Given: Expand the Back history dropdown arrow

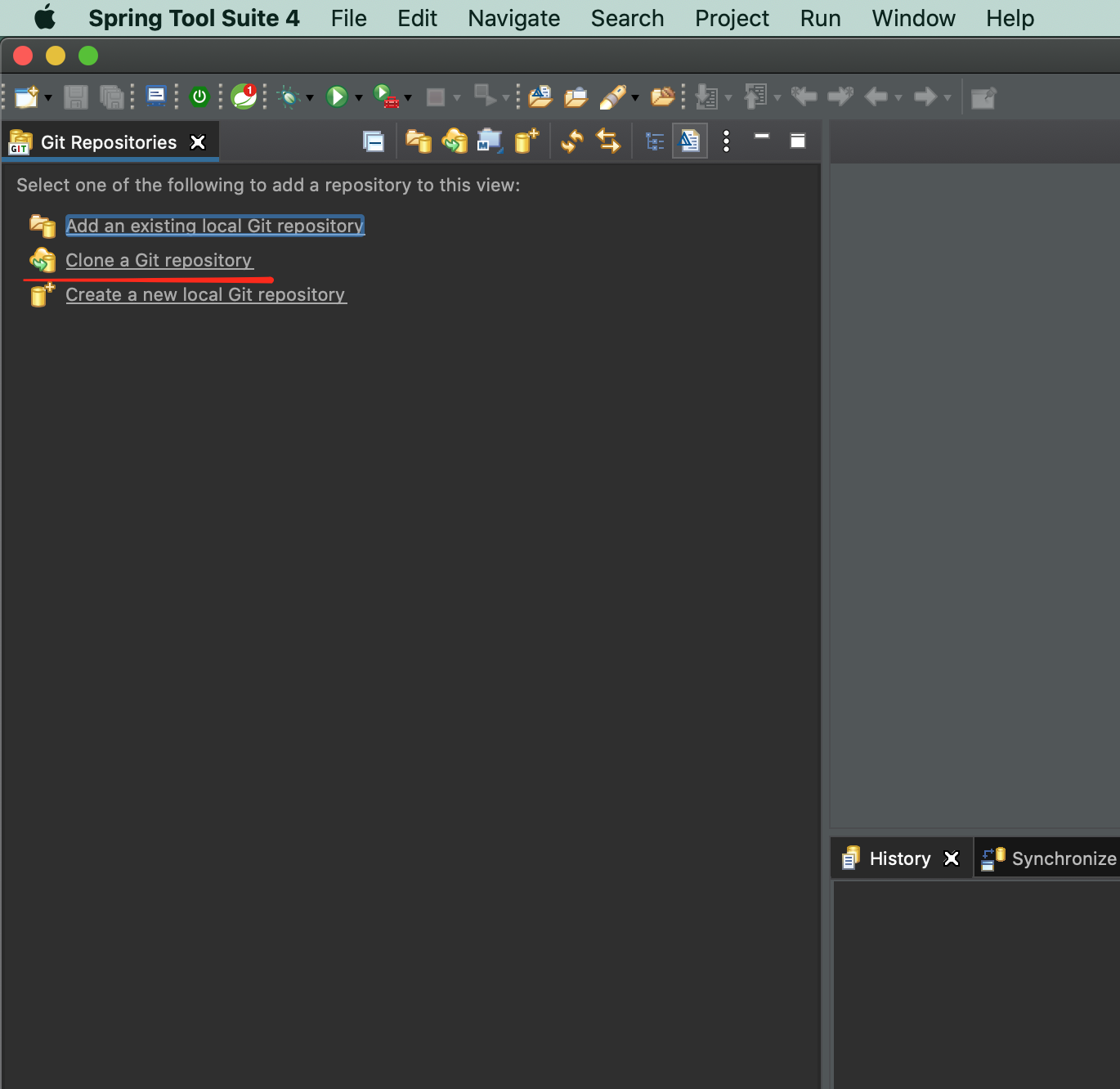Looking at the screenshot, I should tap(898, 98).
